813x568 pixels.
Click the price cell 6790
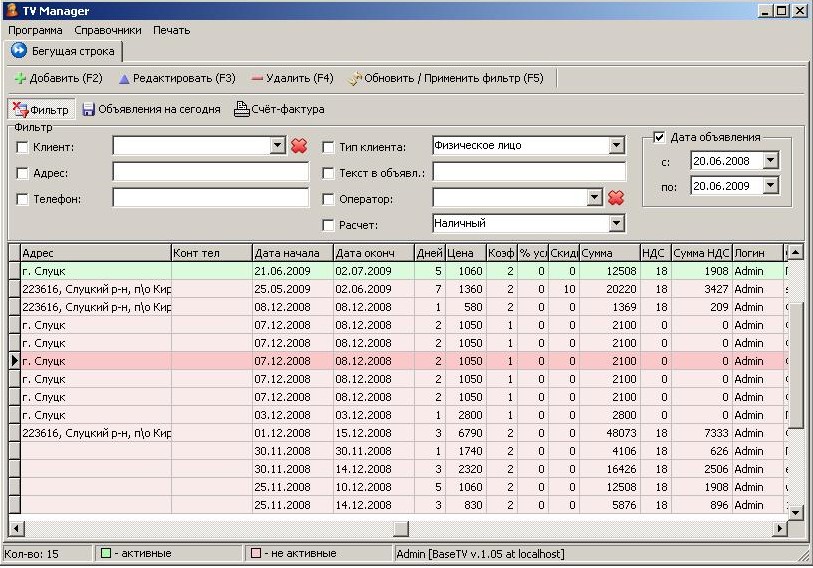[x=466, y=433]
